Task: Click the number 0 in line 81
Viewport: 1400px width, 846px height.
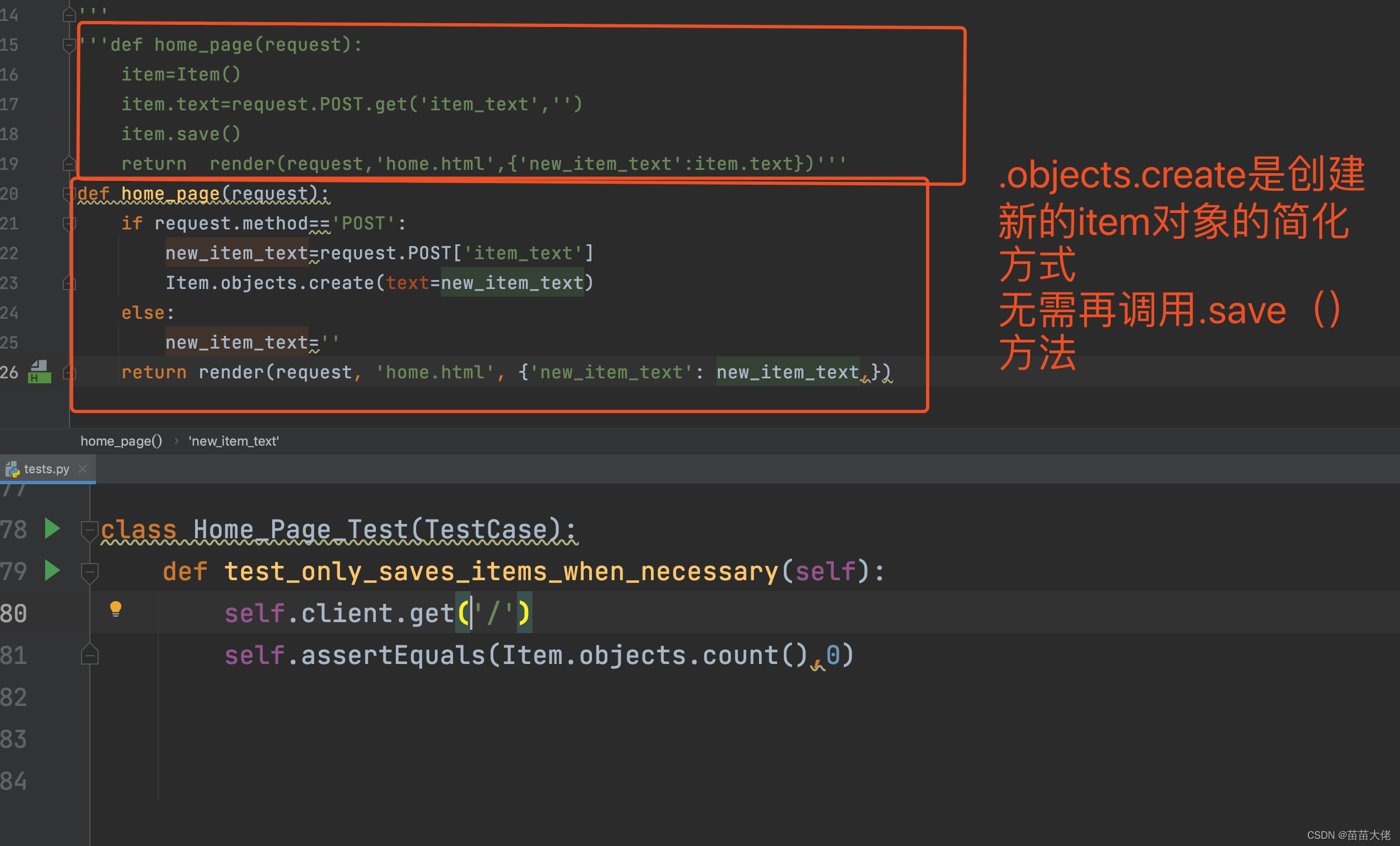Action: [x=833, y=655]
